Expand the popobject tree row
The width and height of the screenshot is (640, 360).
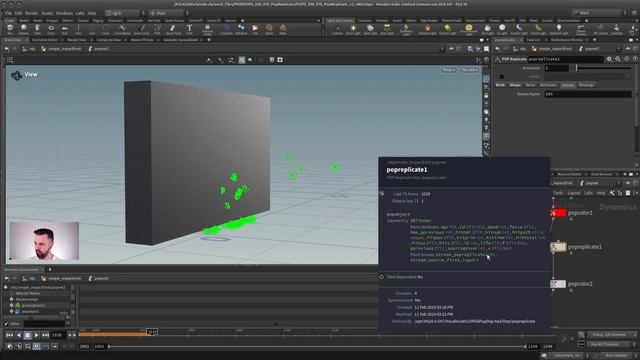[11, 311]
